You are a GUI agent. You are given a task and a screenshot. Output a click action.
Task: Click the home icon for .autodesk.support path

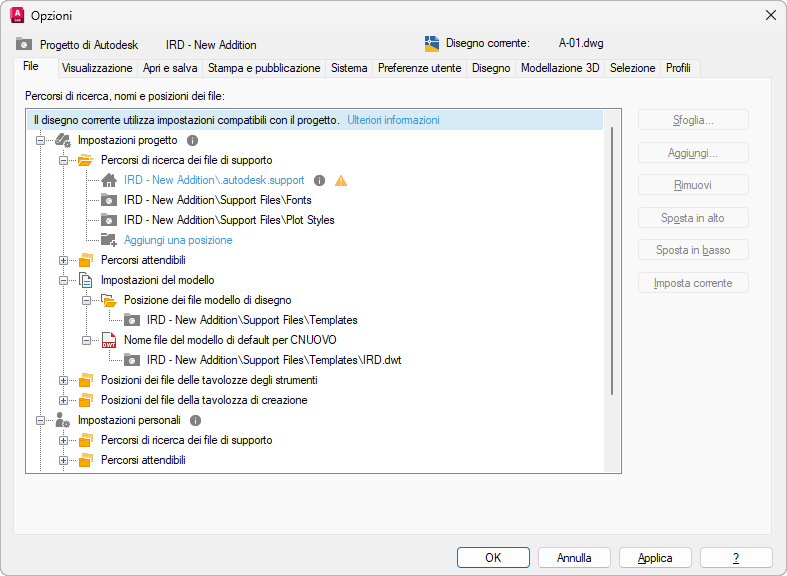tap(109, 180)
